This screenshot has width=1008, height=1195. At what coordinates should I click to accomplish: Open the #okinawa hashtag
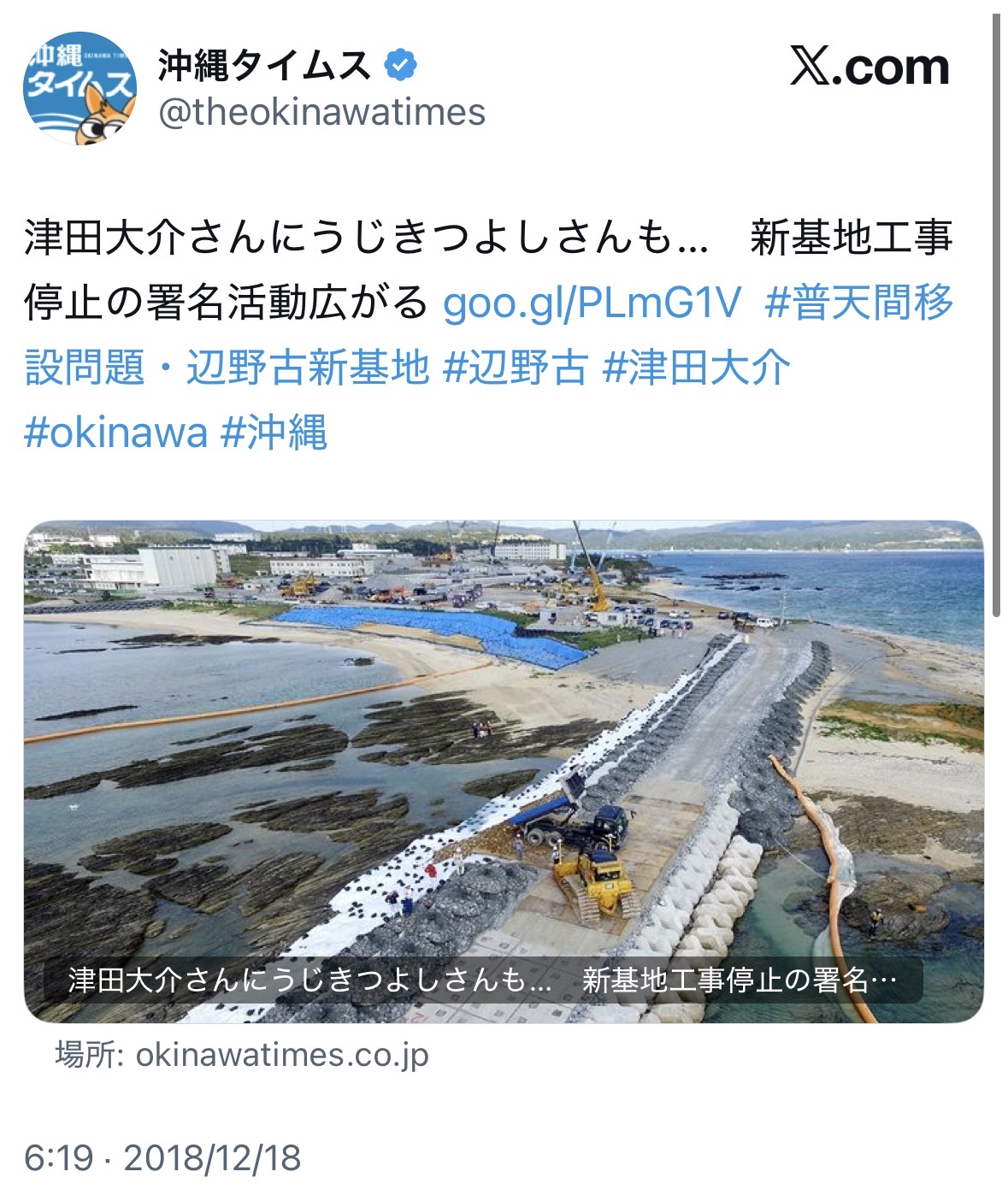tap(116, 433)
